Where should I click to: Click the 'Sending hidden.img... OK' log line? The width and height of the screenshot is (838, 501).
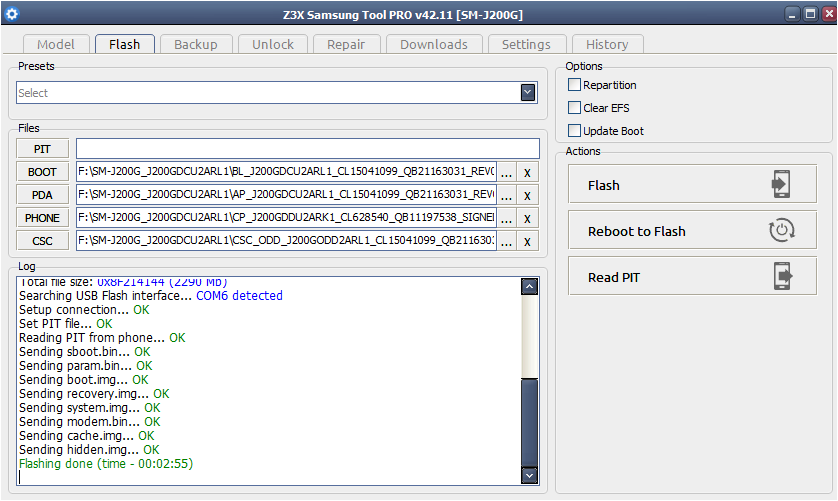click(89, 450)
